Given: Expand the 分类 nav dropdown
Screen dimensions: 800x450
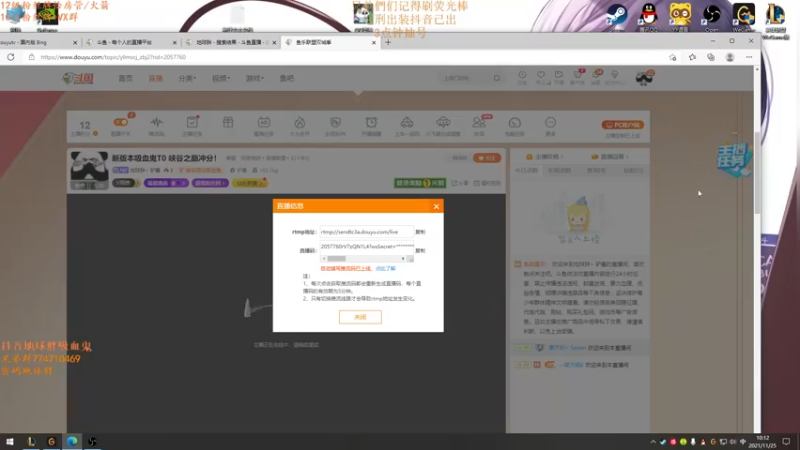Looking at the screenshot, I should pyautogui.click(x=187, y=79).
